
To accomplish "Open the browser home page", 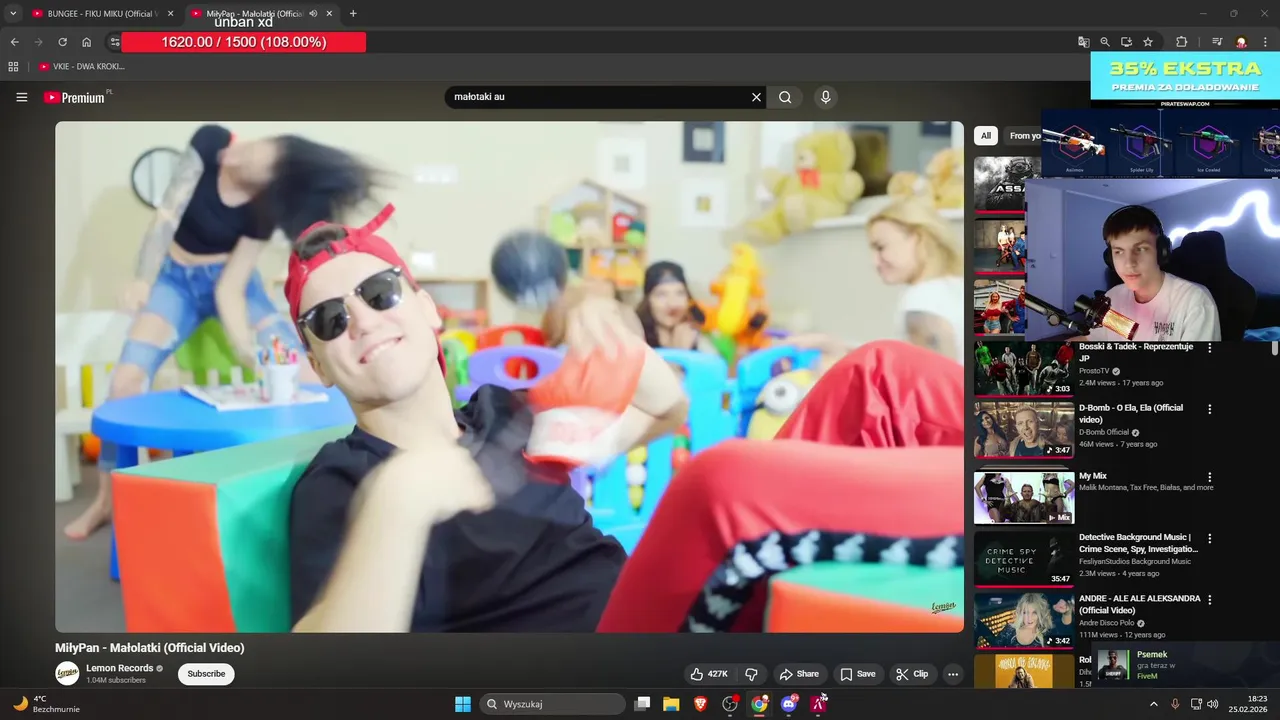I will pos(87,42).
